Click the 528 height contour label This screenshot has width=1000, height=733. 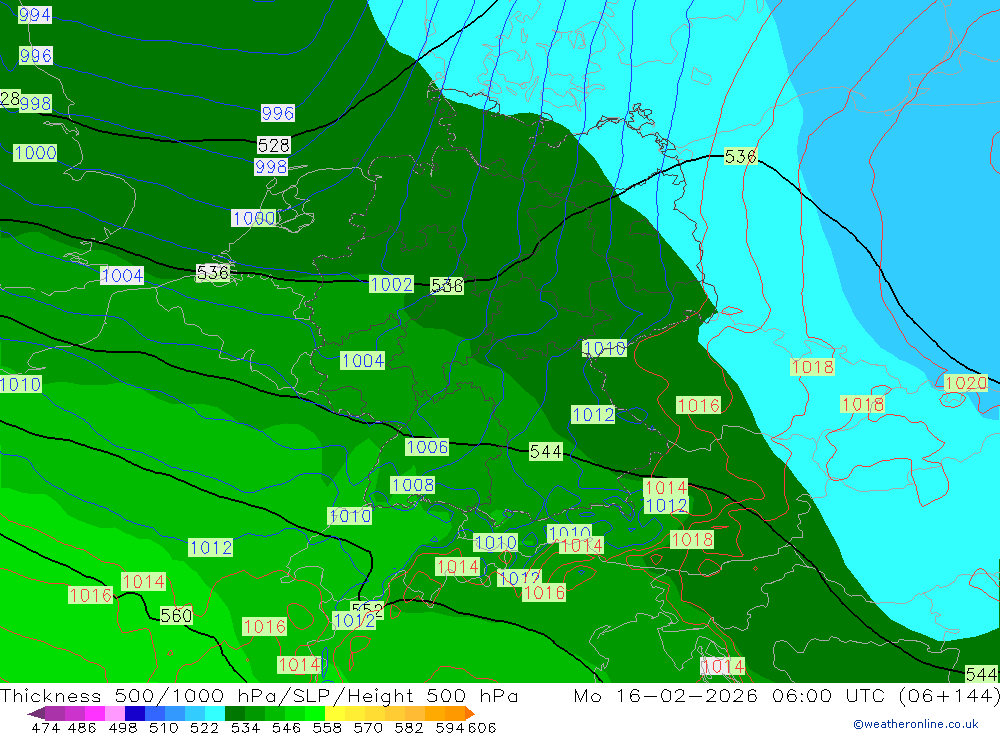[274, 145]
